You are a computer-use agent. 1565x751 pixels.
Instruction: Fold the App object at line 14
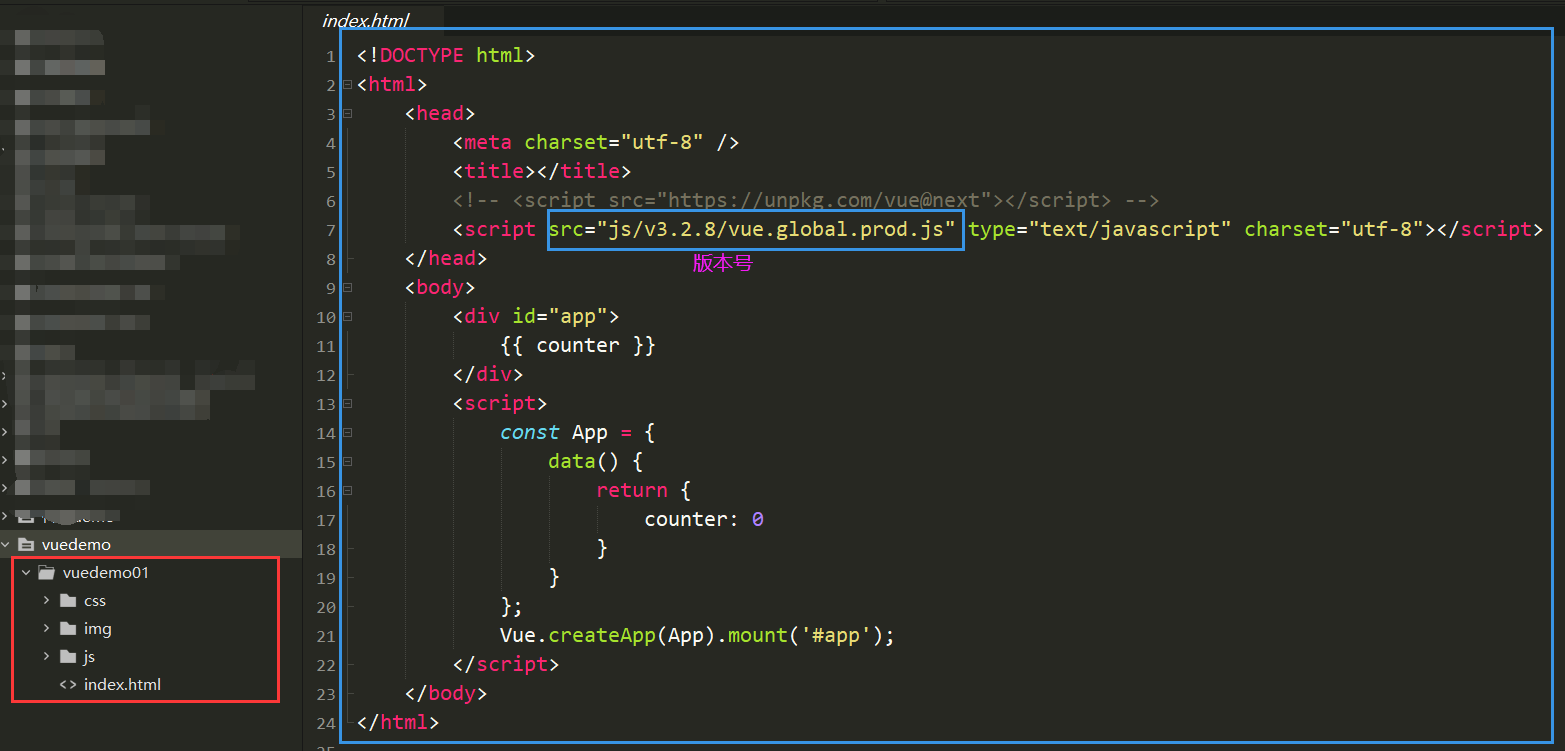347,433
